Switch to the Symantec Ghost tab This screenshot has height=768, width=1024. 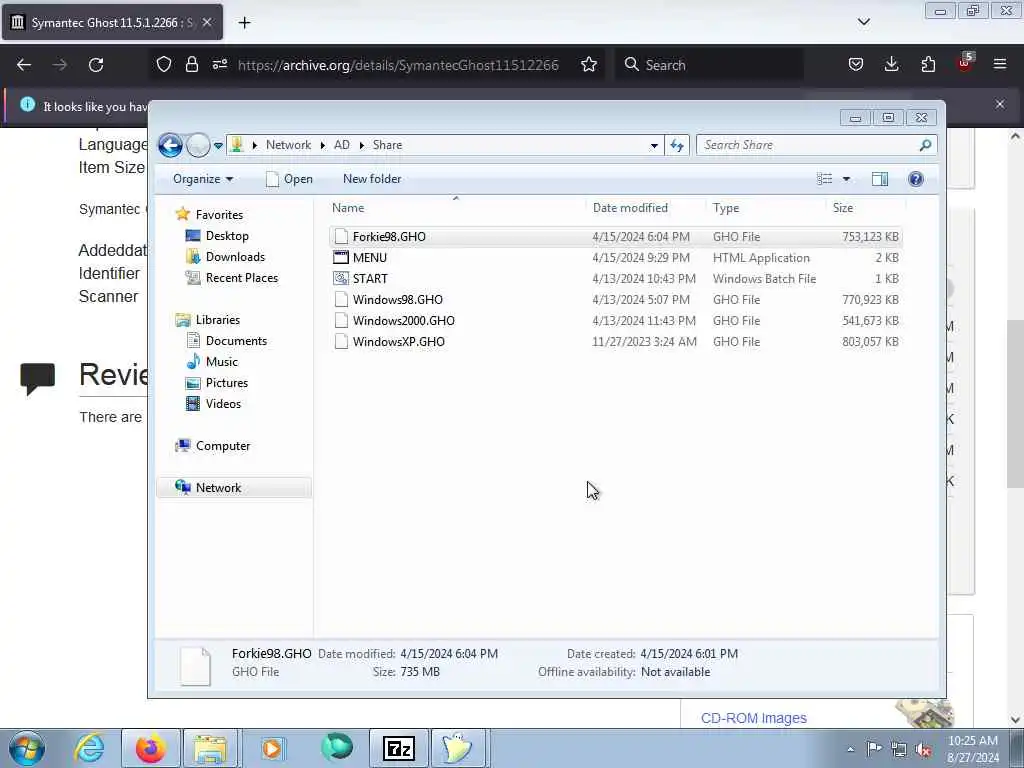point(112,22)
